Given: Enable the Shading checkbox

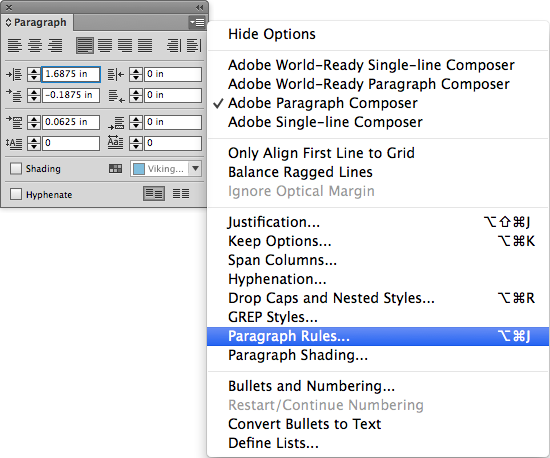Looking at the screenshot, I should pos(16,169).
